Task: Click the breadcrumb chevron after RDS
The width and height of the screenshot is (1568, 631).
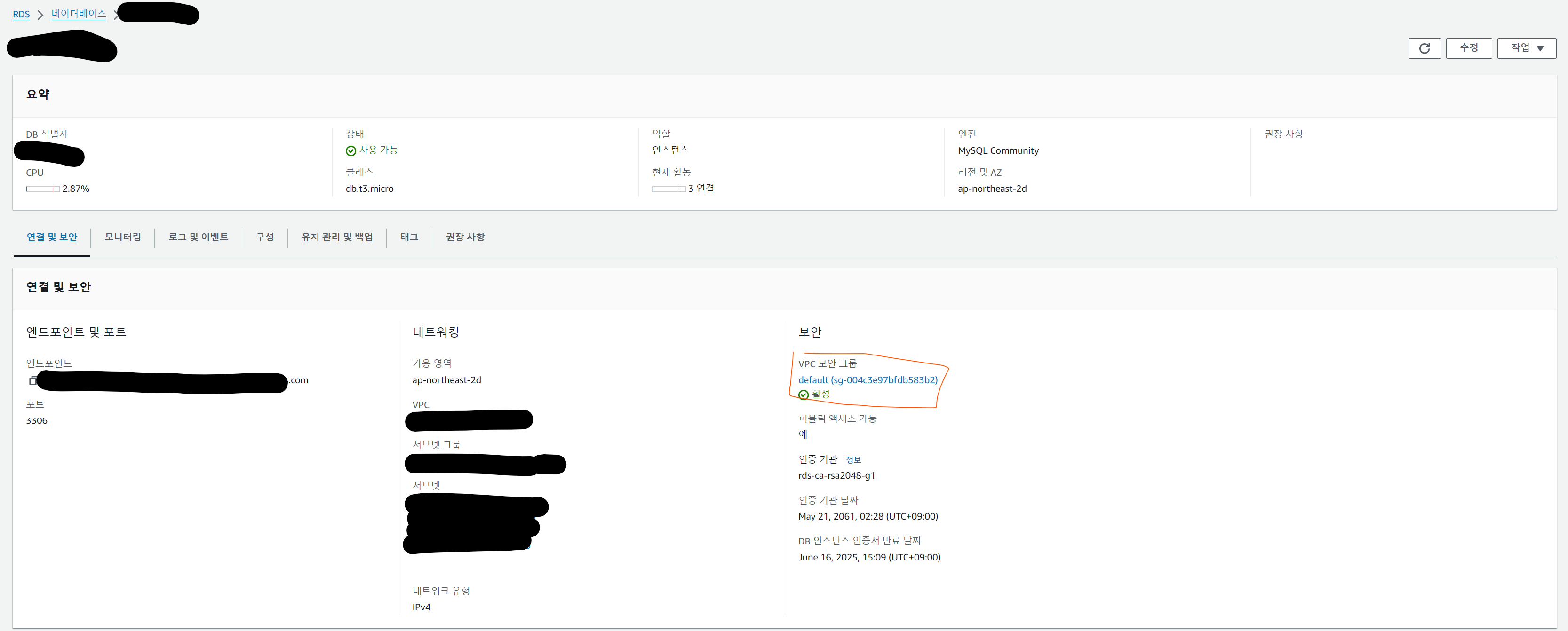Action: pos(40,15)
